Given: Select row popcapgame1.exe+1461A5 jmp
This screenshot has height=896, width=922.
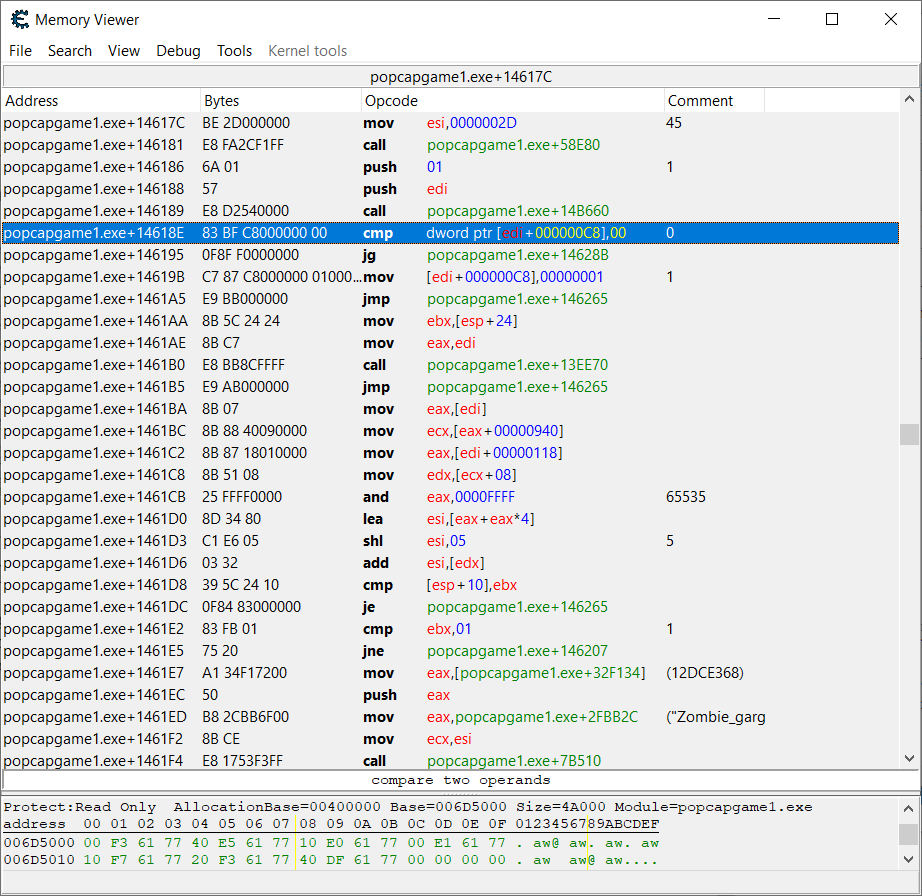Looking at the screenshot, I should [x=450, y=299].
